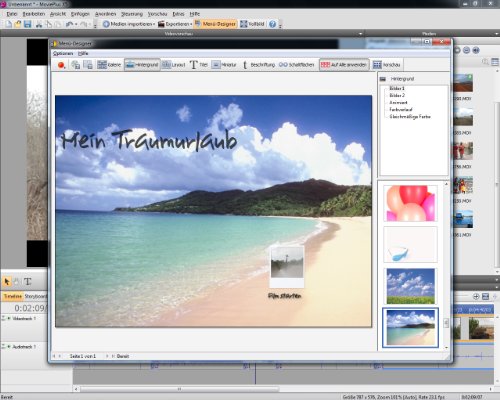
Task: Toggle the Hintergrund button in designer toolbar
Action: point(142,65)
